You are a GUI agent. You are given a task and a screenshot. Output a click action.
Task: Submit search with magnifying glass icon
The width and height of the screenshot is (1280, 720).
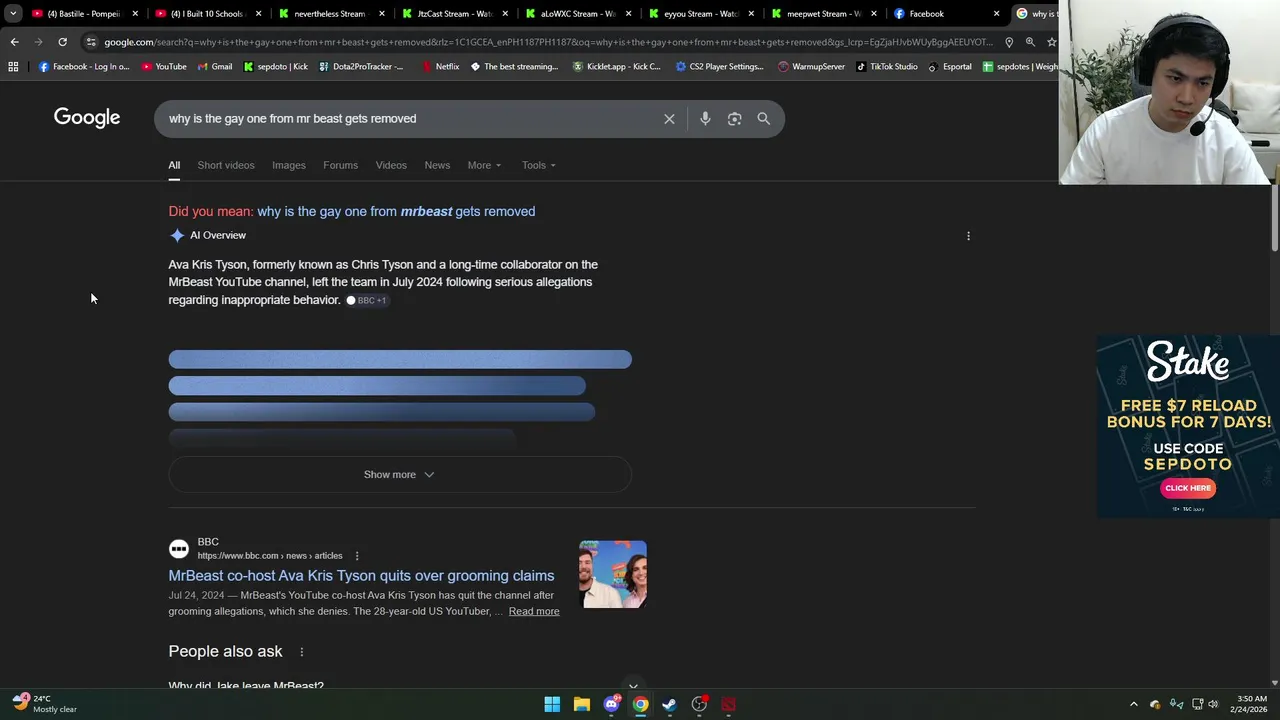click(763, 119)
